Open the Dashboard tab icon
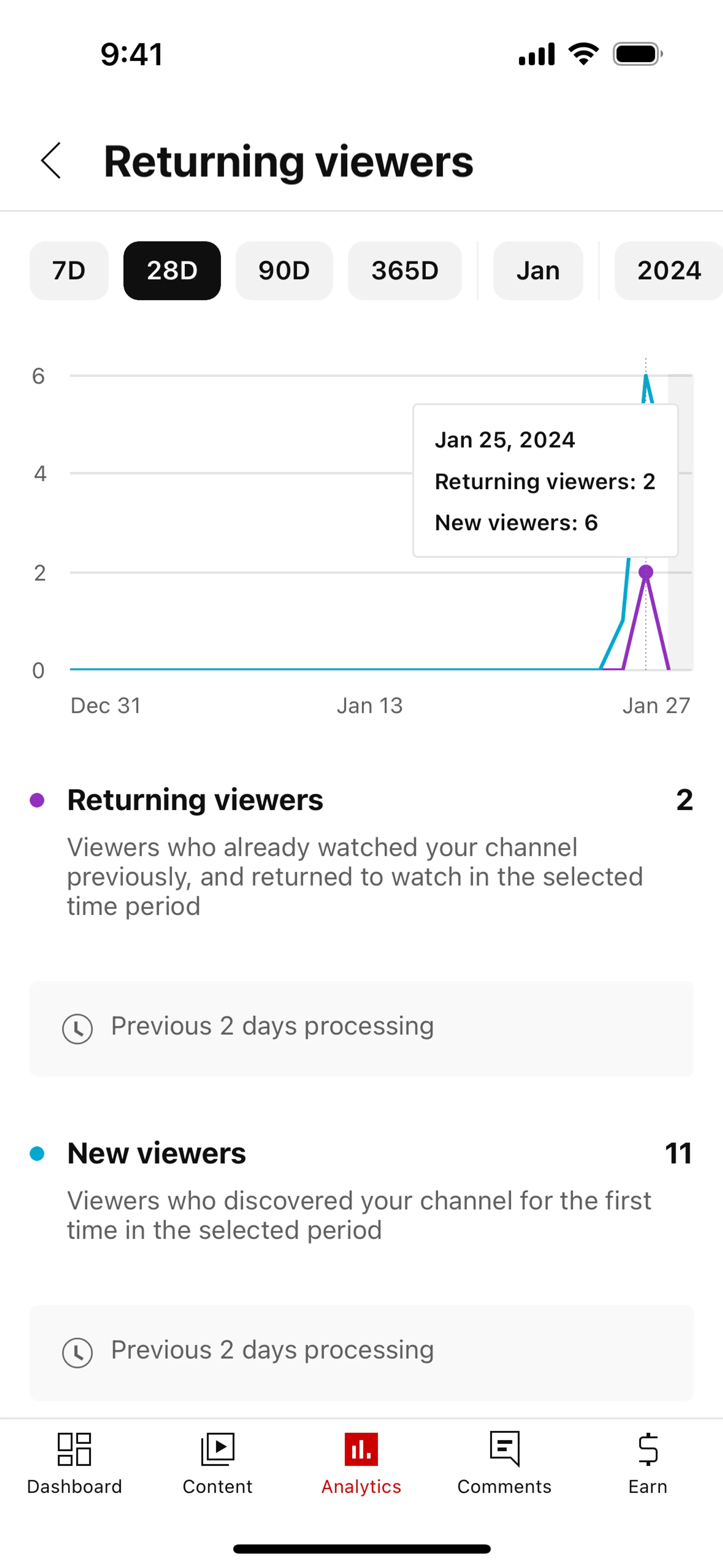 coord(74,1449)
